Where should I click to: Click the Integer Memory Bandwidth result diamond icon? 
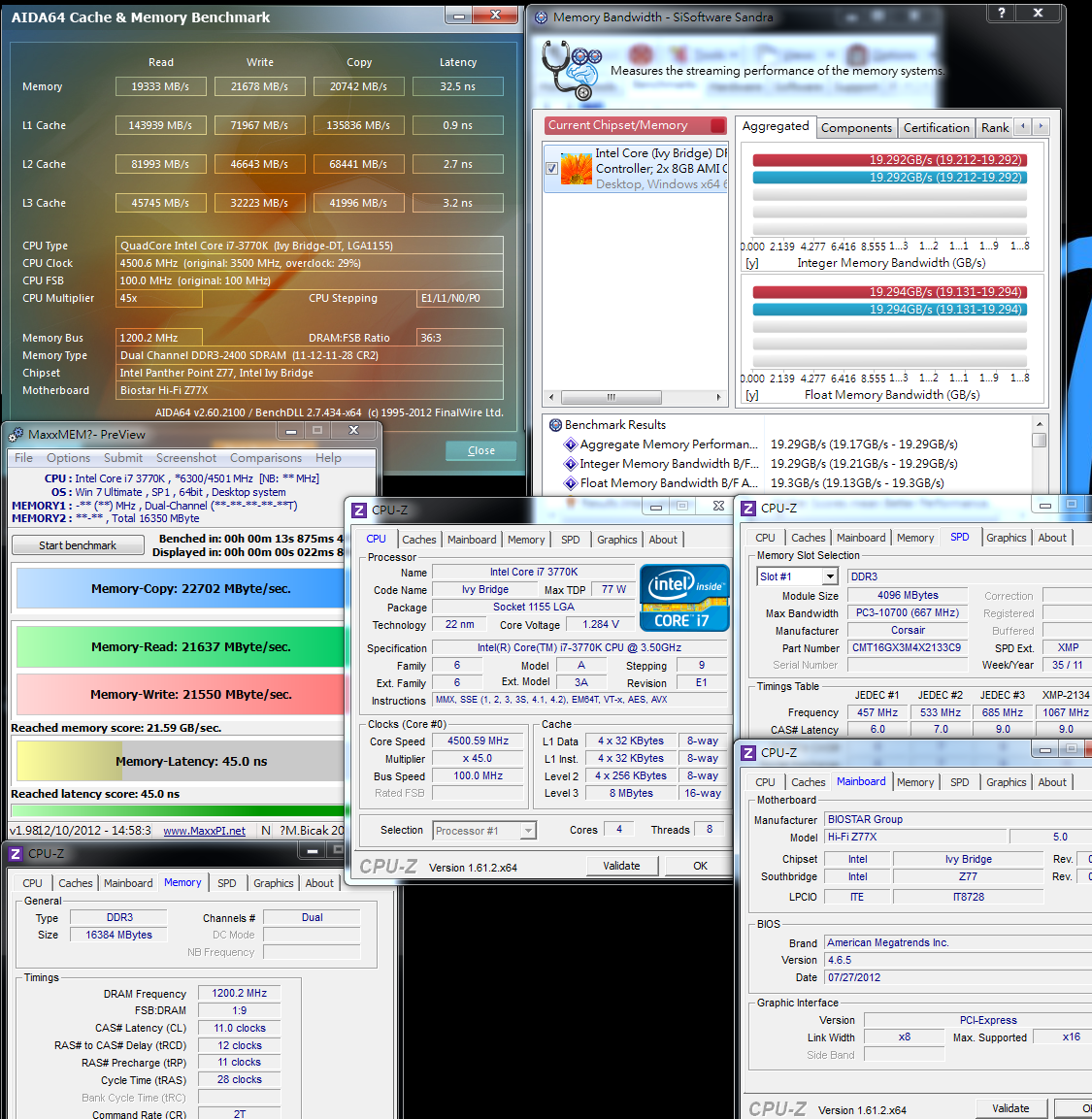click(x=571, y=464)
